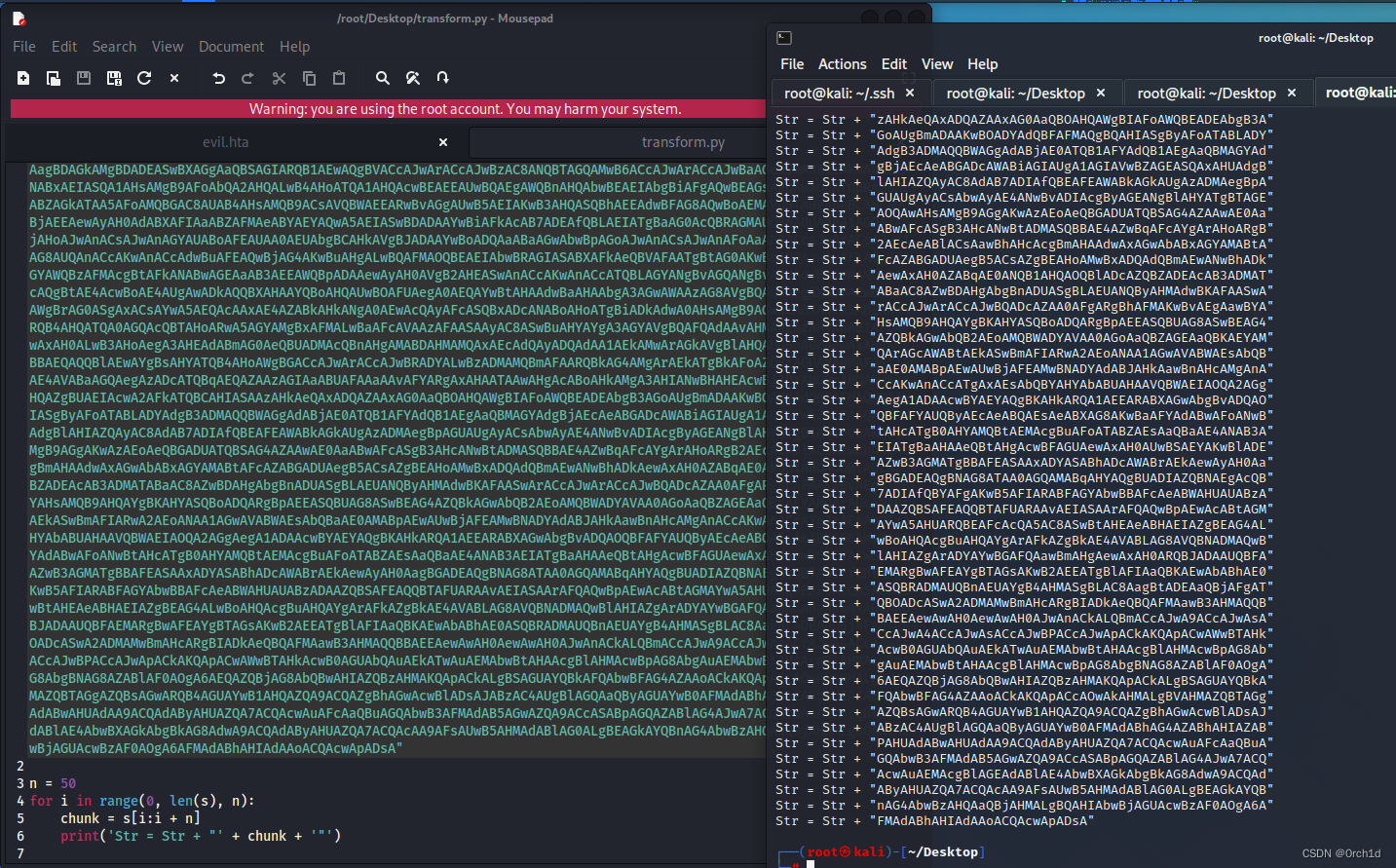Click the terminal window icon above File menu

[x=784, y=38]
